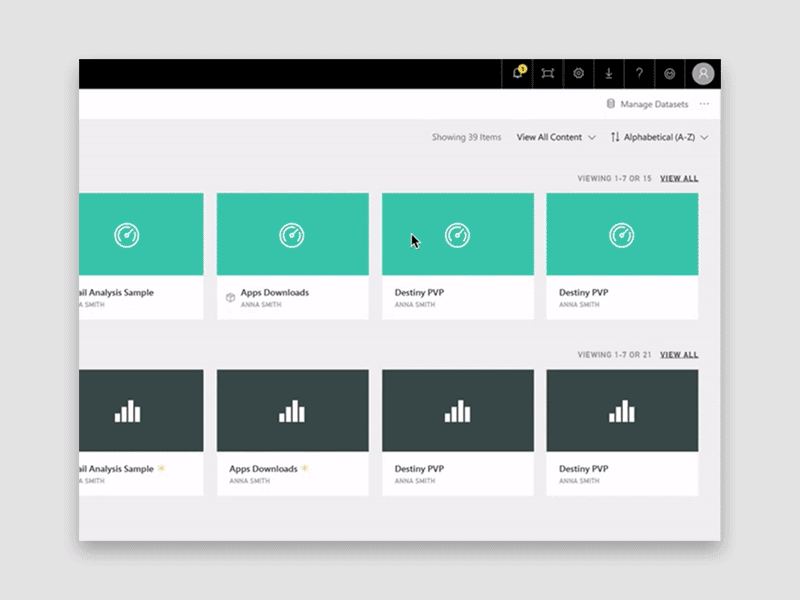Open notifications bell with badge
Viewport: 800px width, 600px height.
click(x=518, y=73)
